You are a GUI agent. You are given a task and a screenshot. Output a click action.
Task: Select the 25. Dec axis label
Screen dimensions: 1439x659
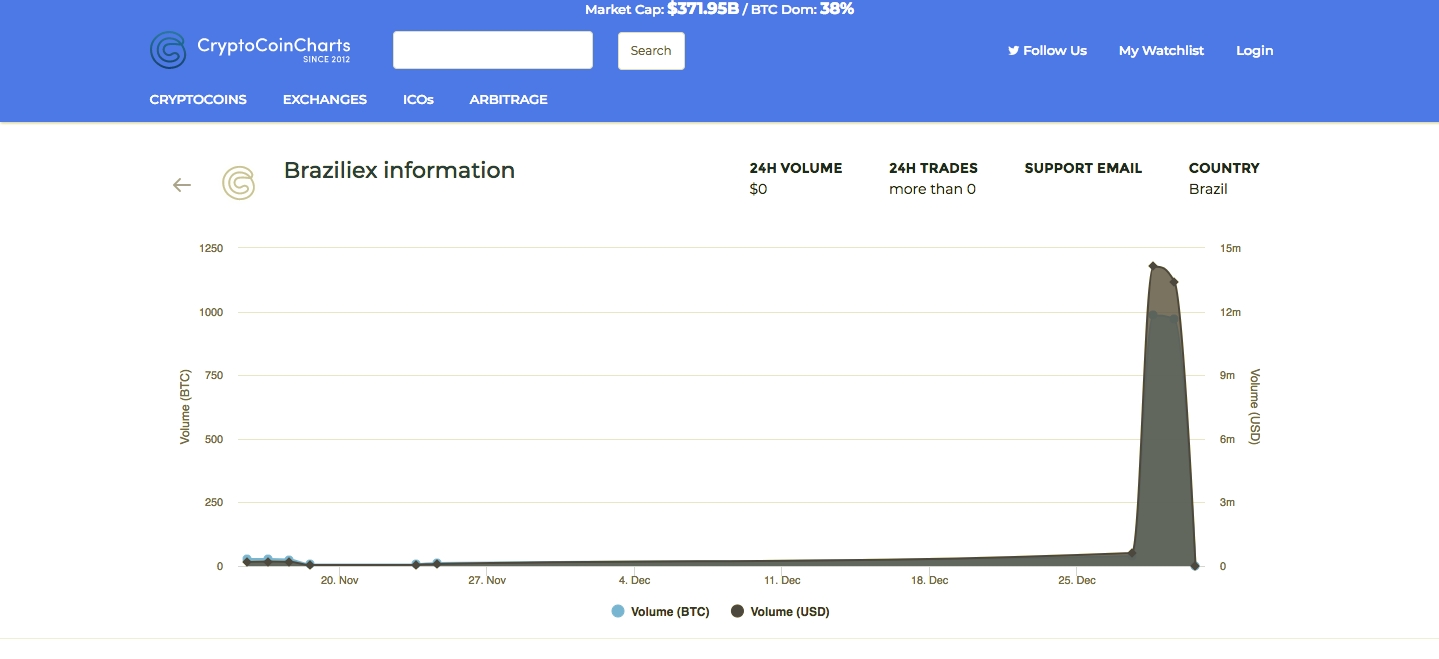[1077, 580]
